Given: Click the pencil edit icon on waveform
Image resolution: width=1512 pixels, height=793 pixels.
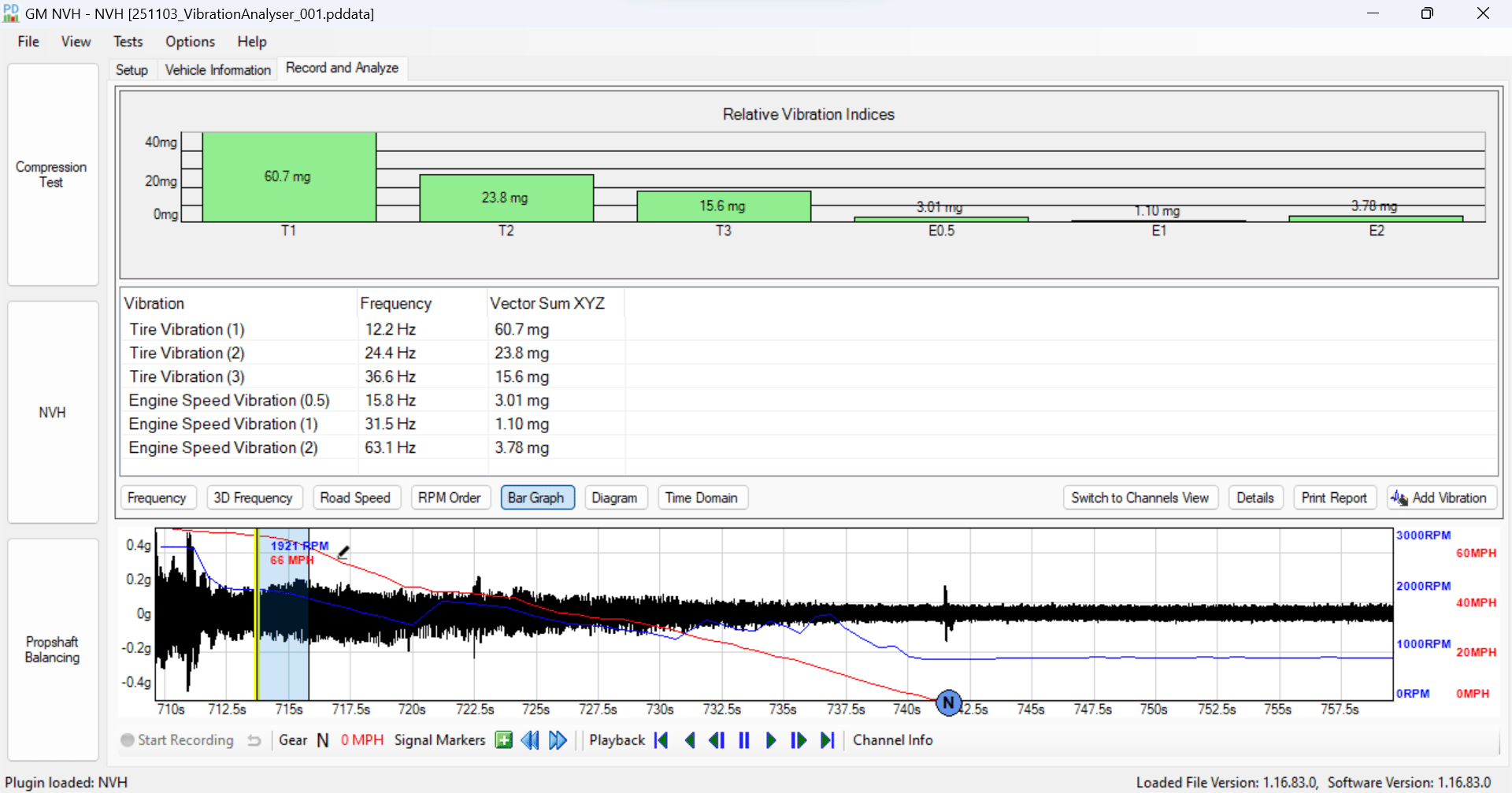Looking at the screenshot, I should [x=343, y=552].
